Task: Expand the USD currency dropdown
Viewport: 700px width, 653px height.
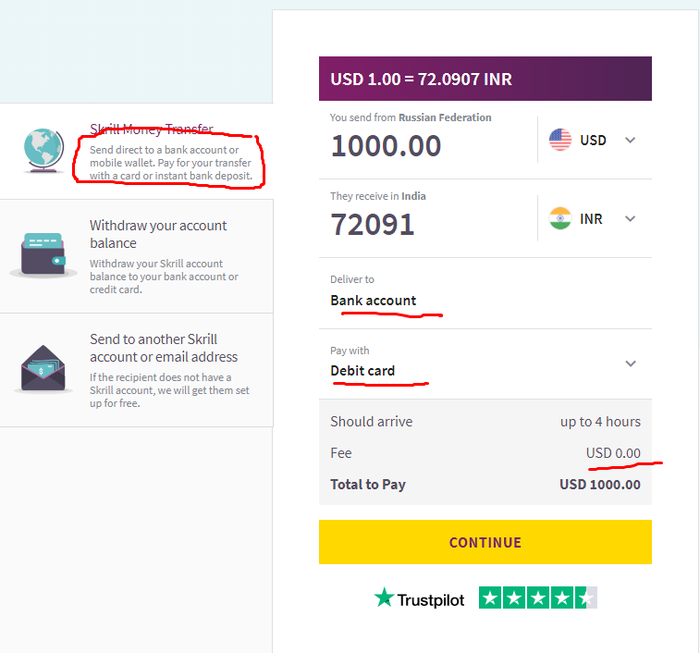Action: tap(630, 140)
